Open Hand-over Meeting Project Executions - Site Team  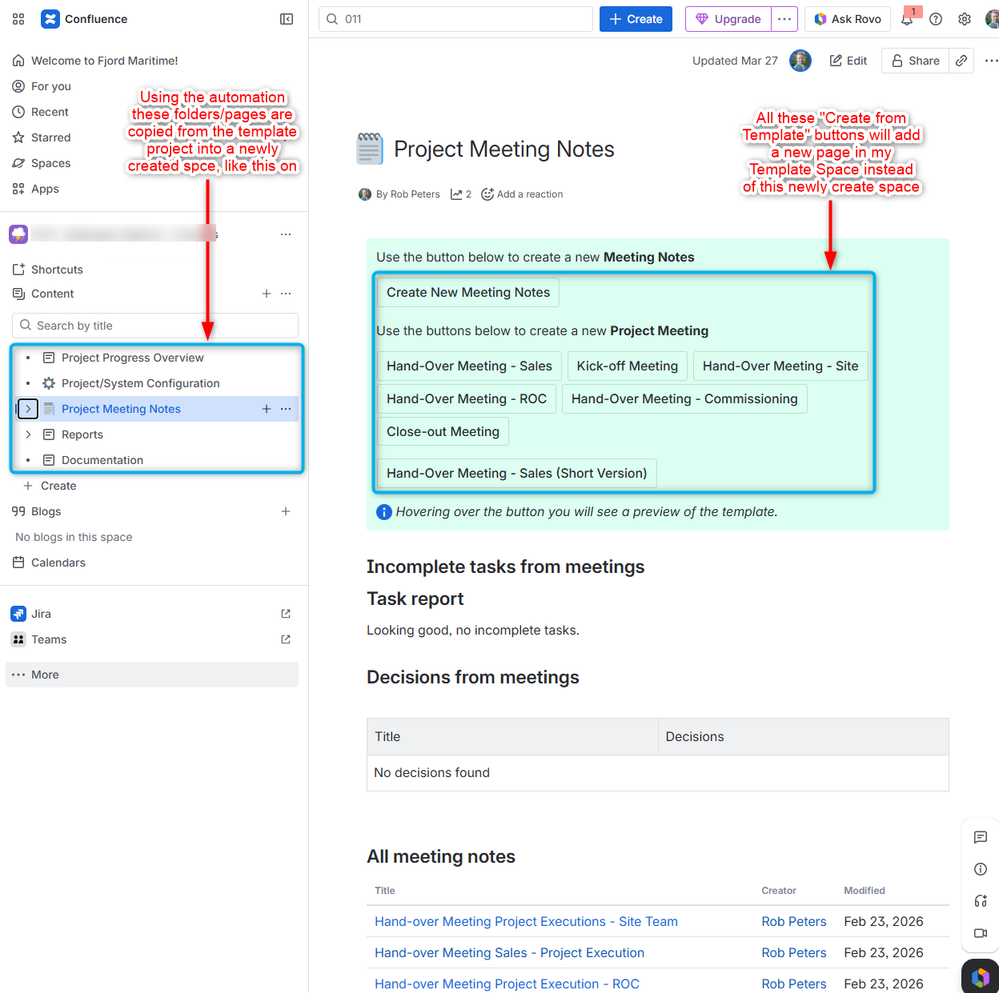tap(526, 922)
